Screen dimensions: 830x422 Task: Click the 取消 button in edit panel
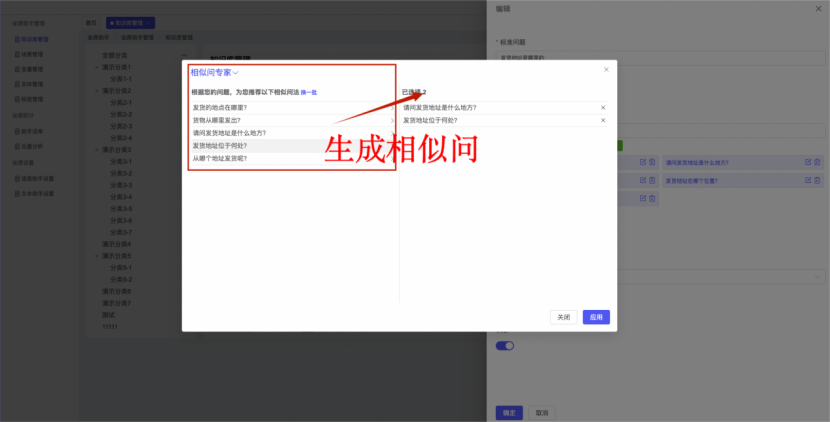541,412
